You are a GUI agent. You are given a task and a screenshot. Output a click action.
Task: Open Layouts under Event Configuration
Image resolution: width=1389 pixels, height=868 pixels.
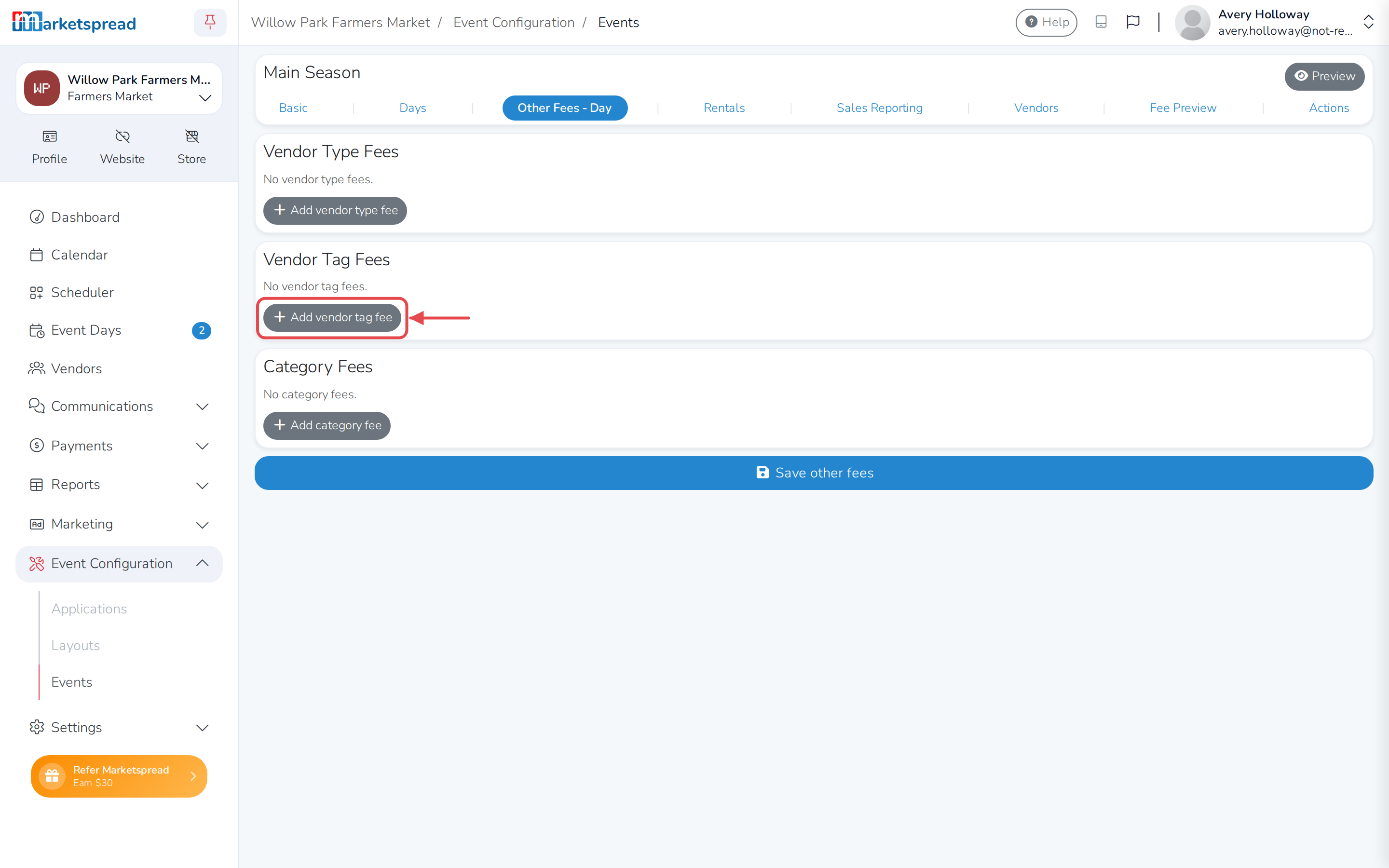pyautogui.click(x=75, y=645)
